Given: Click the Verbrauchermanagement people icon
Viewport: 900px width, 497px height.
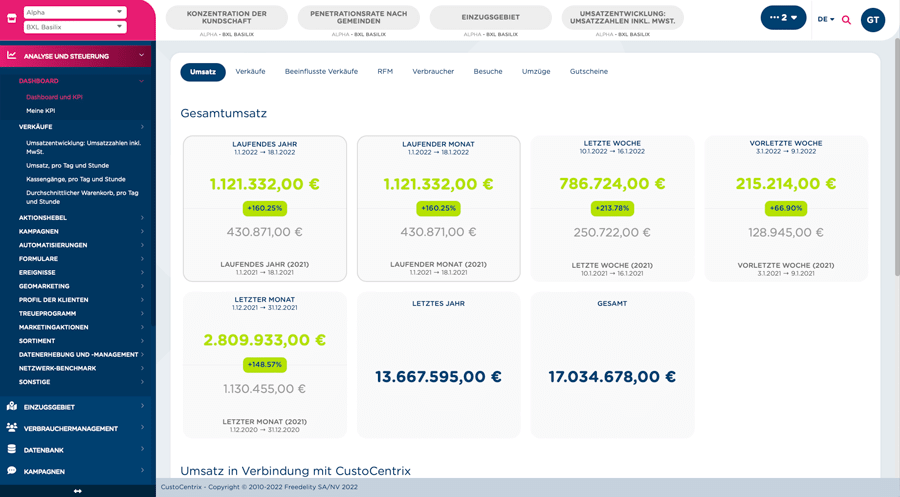Looking at the screenshot, I should (11, 428).
